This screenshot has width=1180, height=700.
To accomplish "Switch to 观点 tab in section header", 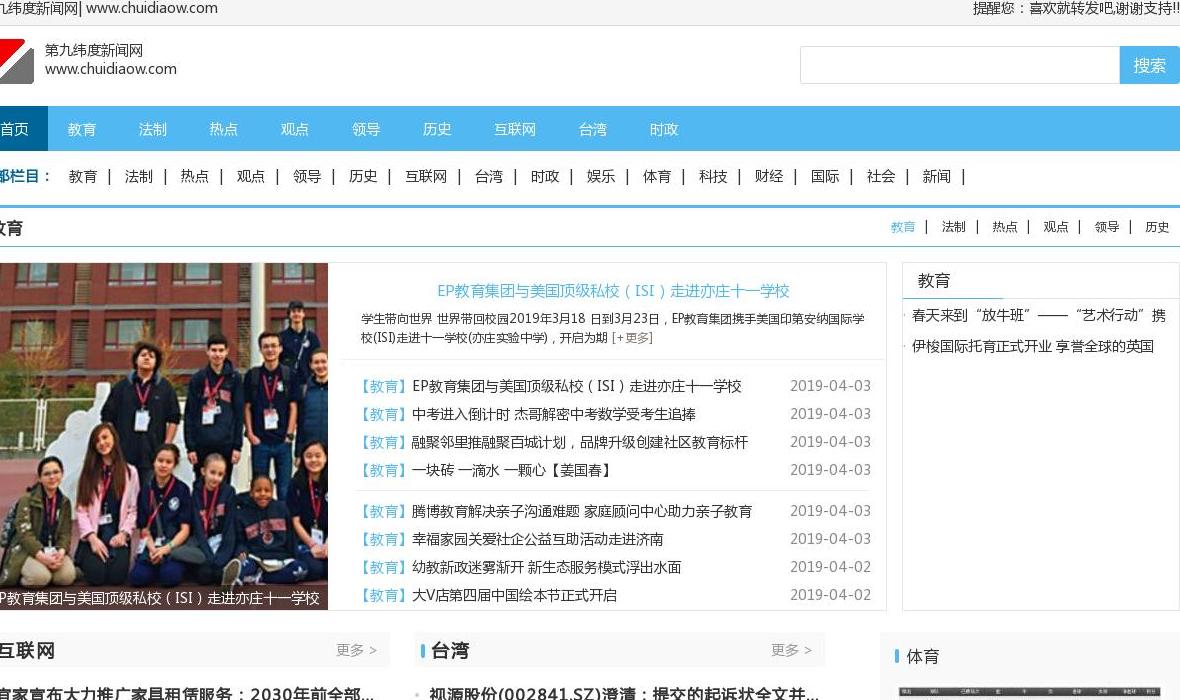I will pos(1056,227).
